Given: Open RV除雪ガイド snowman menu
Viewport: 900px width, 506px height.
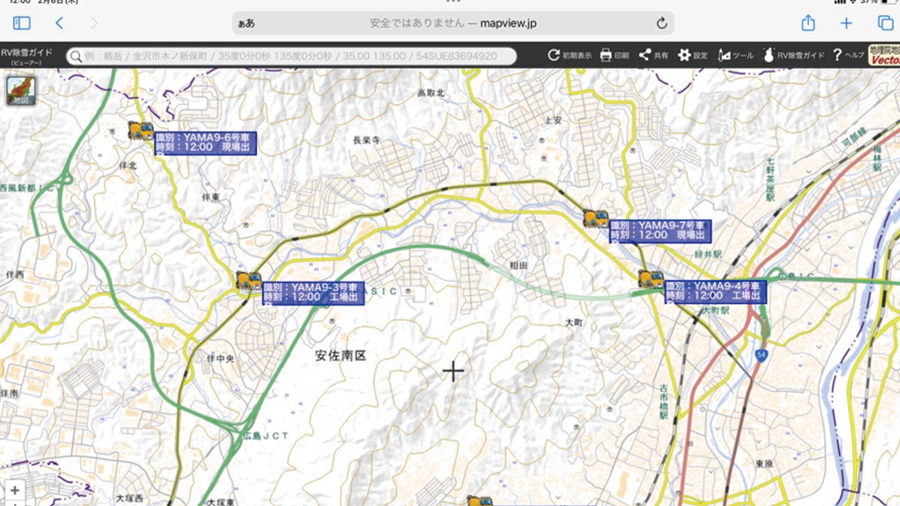Looking at the screenshot, I should click(x=770, y=55).
